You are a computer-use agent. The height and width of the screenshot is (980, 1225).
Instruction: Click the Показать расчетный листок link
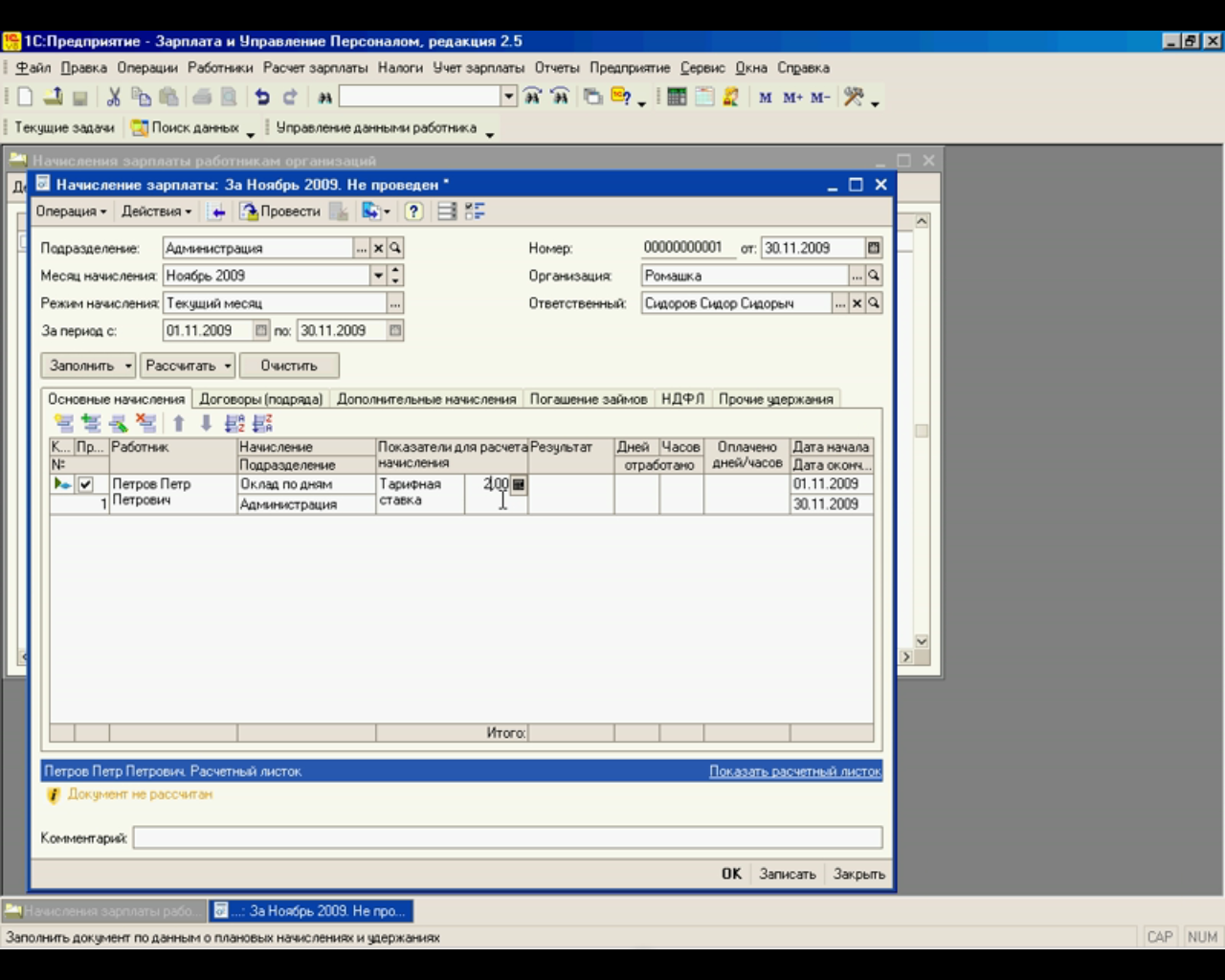(795, 771)
